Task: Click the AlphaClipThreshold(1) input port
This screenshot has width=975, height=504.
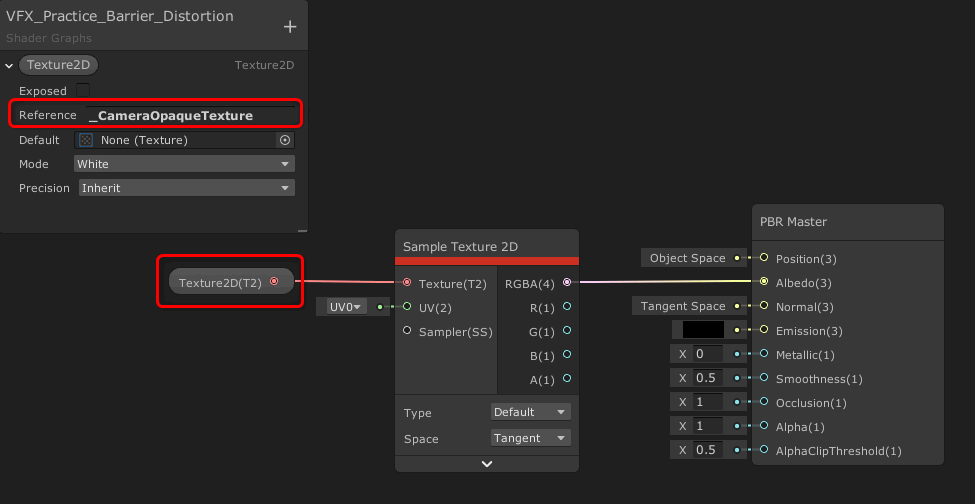Action: pos(764,450)
